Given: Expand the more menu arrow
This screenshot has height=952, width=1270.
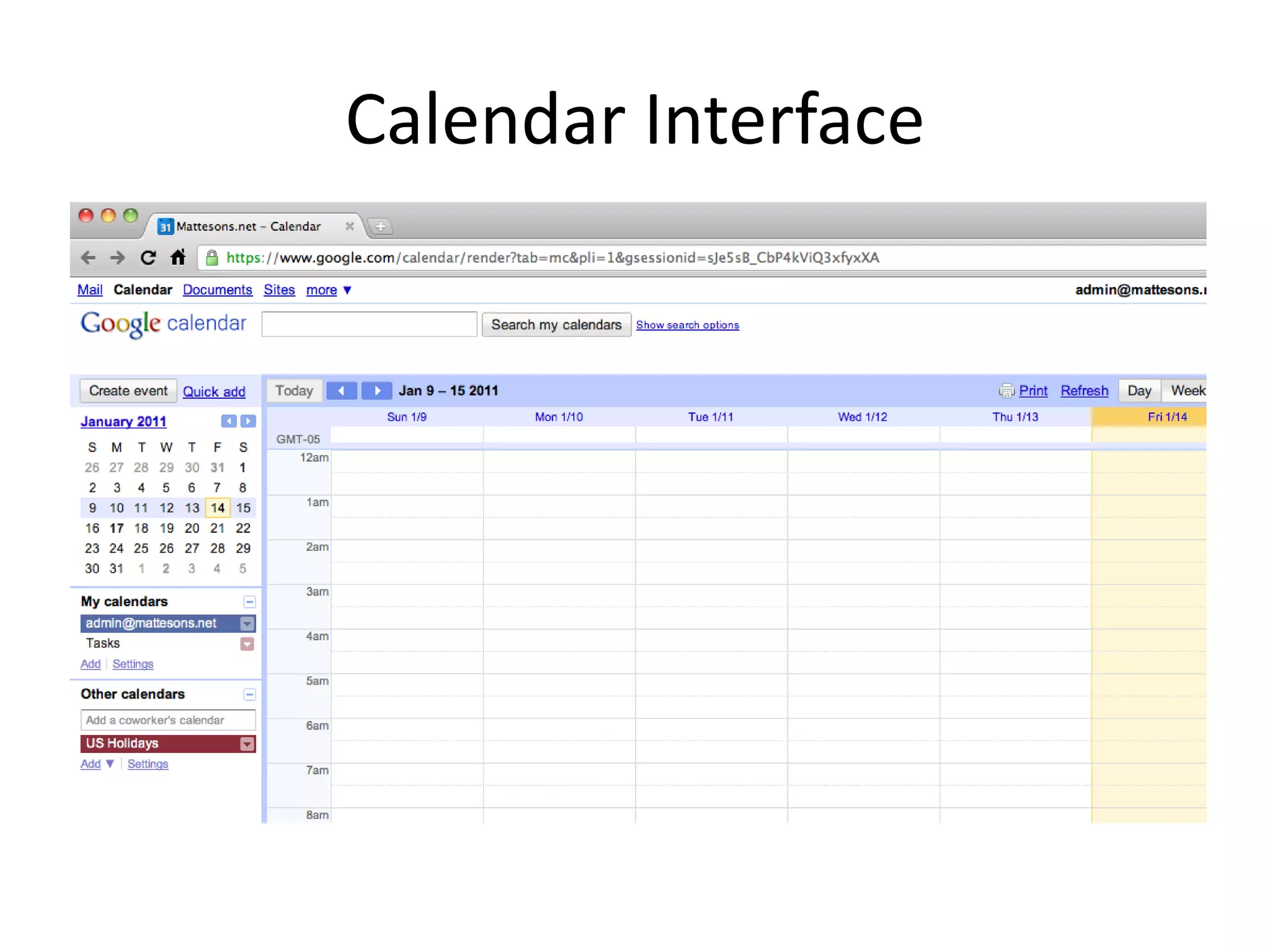Looking at the screenshot, I should coord(347,290).
